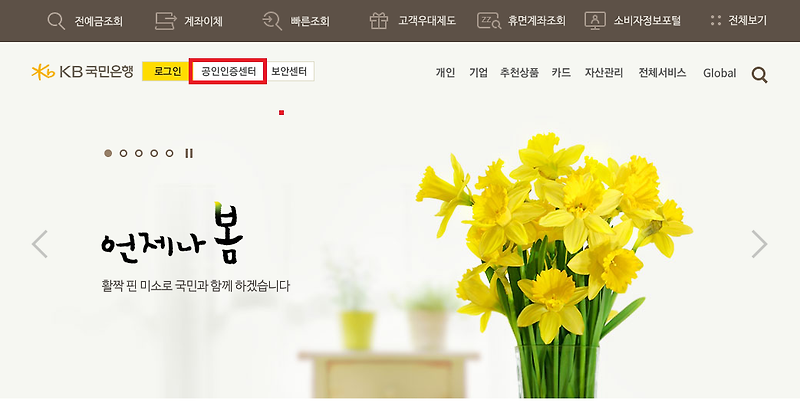The image size is (800, 413).
Task: Click the 전예금조회 magnifier icon
Action: (x=56, y=21)
